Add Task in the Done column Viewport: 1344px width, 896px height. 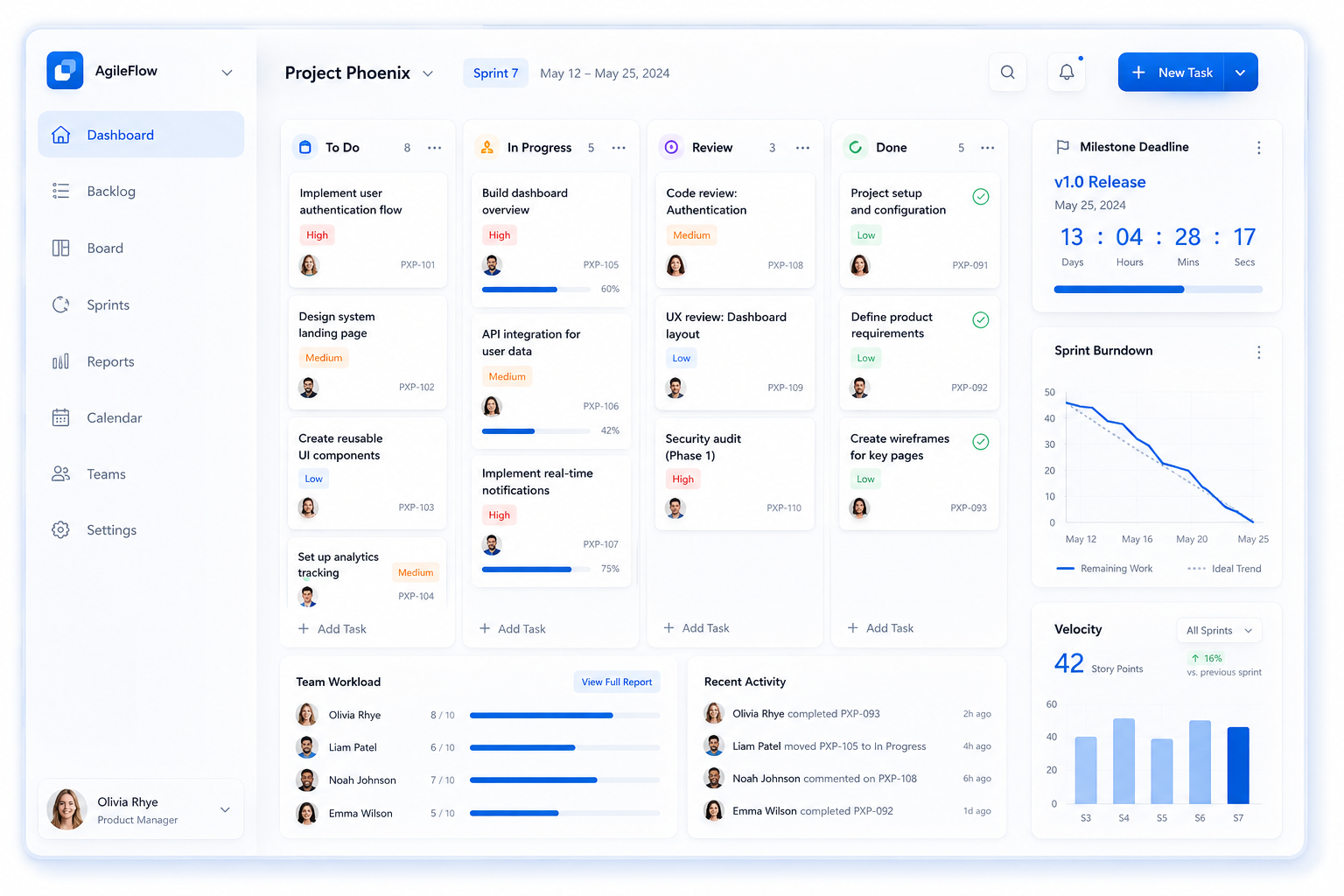click(x=880, y=628)
